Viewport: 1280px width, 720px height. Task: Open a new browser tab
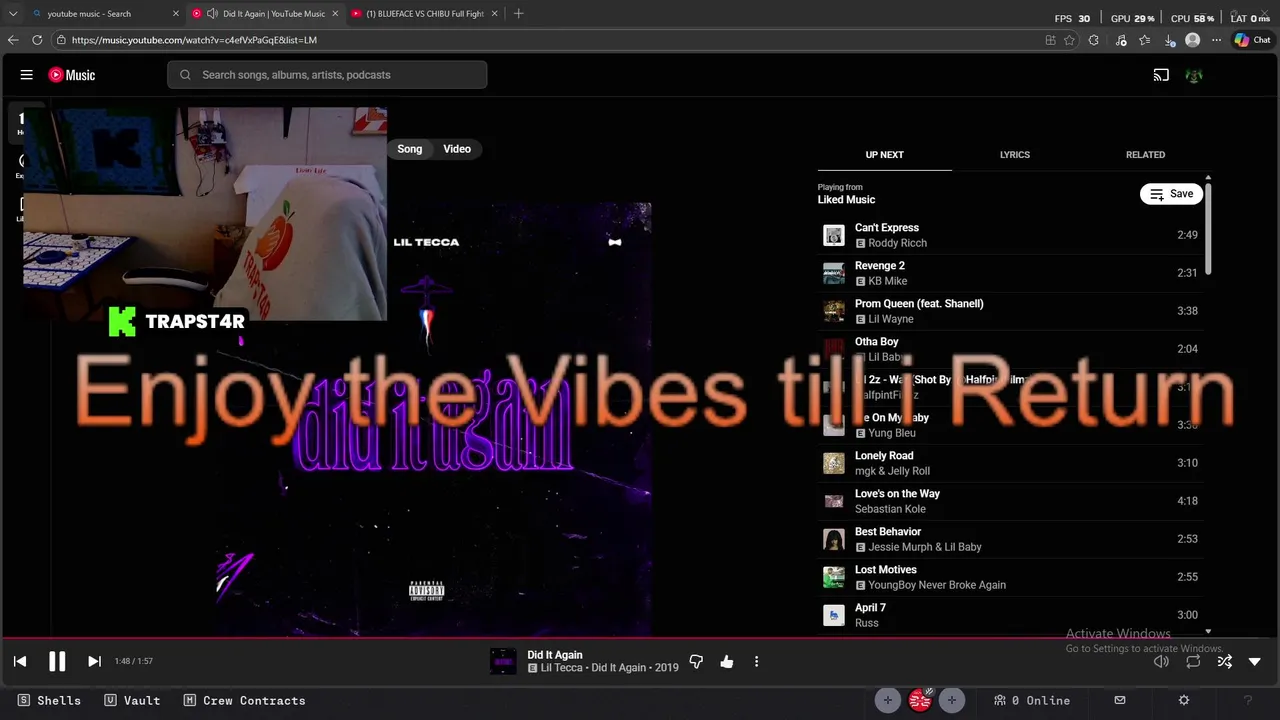518,14
